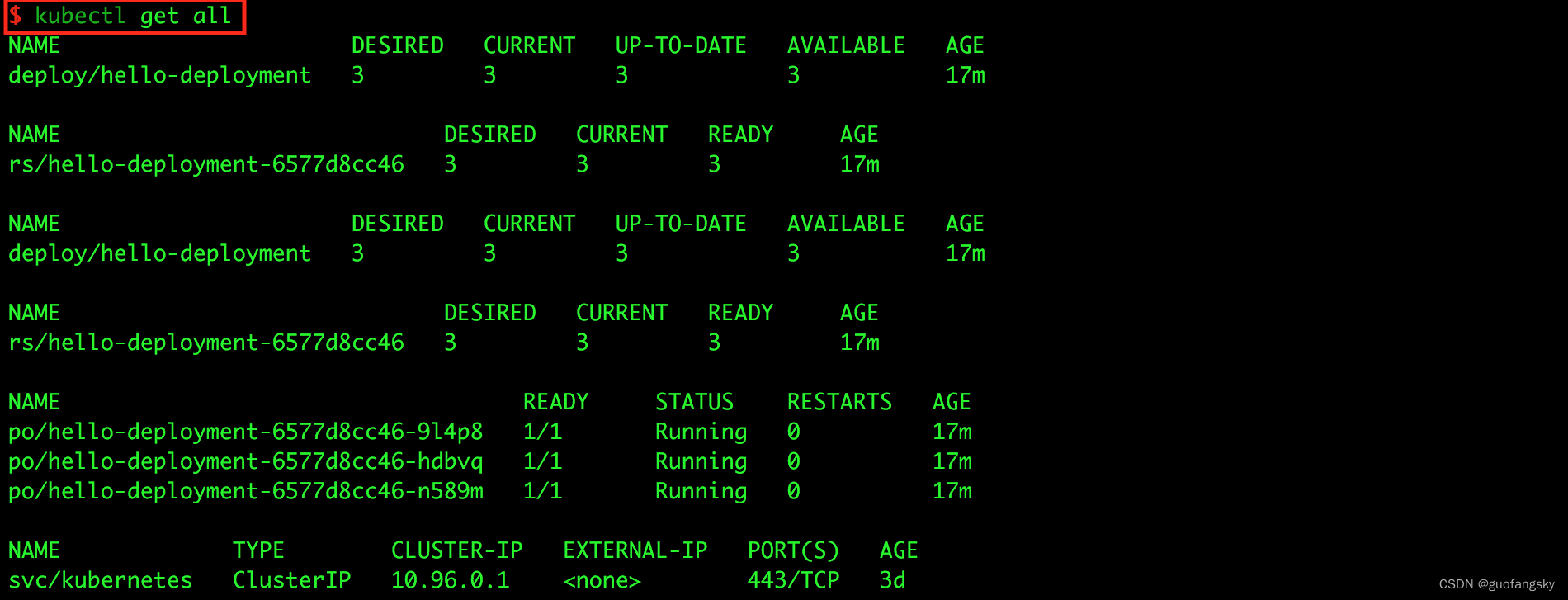The width and height of the screenshot is (1568, 600).
Task: Click restarts value 0 in 4p8 pod row
Action: [794, 432]
